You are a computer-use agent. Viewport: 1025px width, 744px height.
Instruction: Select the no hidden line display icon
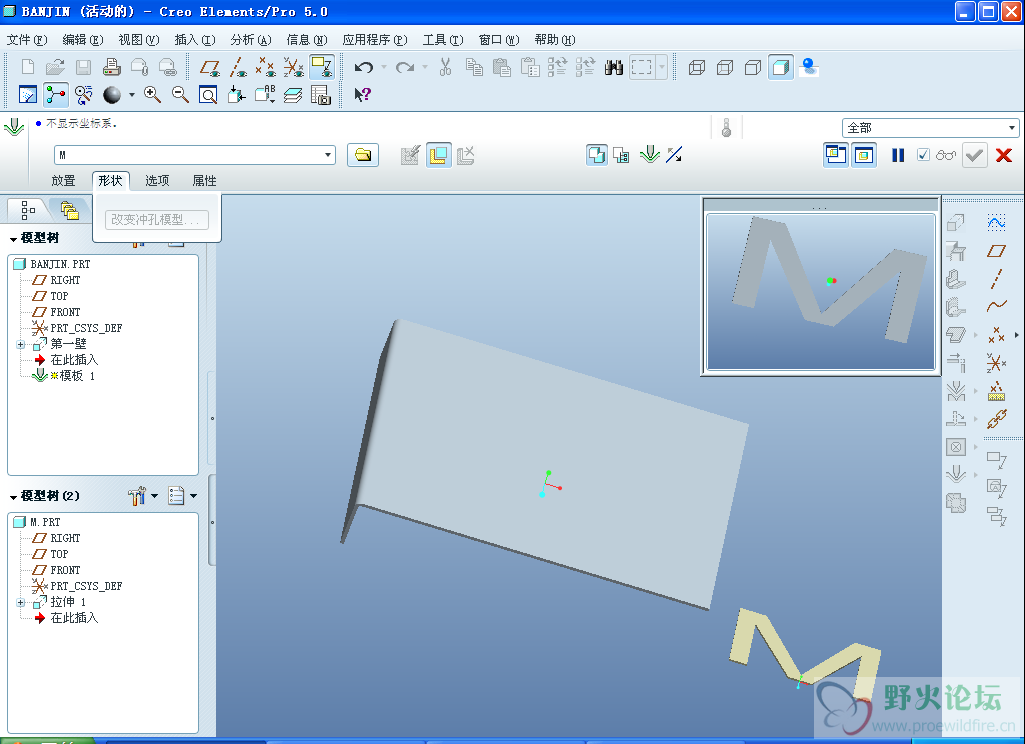click(752, 67)
